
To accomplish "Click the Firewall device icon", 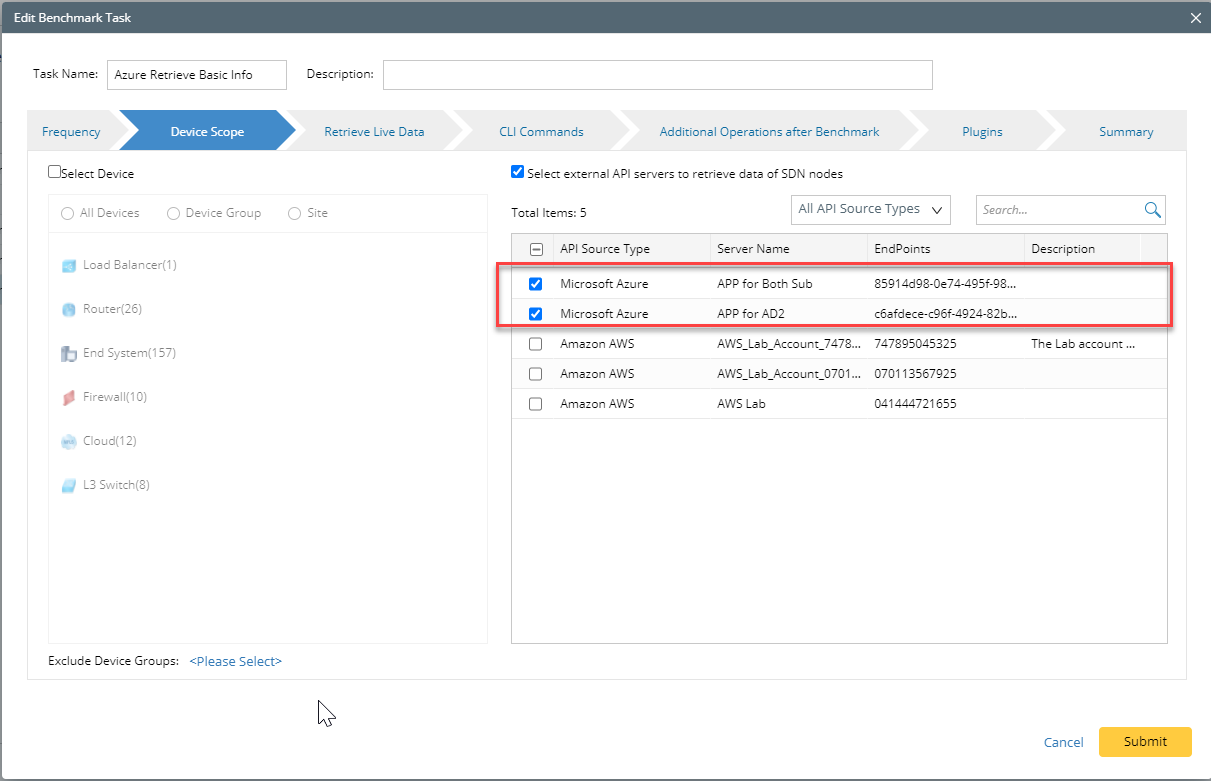I will 69,398.
